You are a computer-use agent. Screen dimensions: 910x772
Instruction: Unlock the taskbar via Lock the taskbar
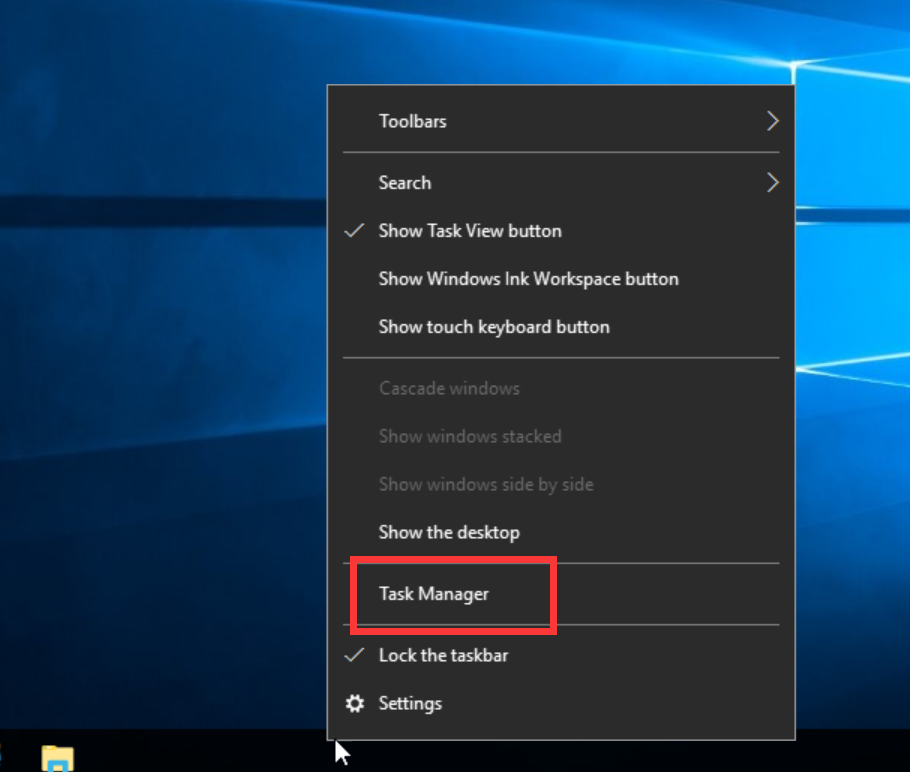click(x=443, y=656)
